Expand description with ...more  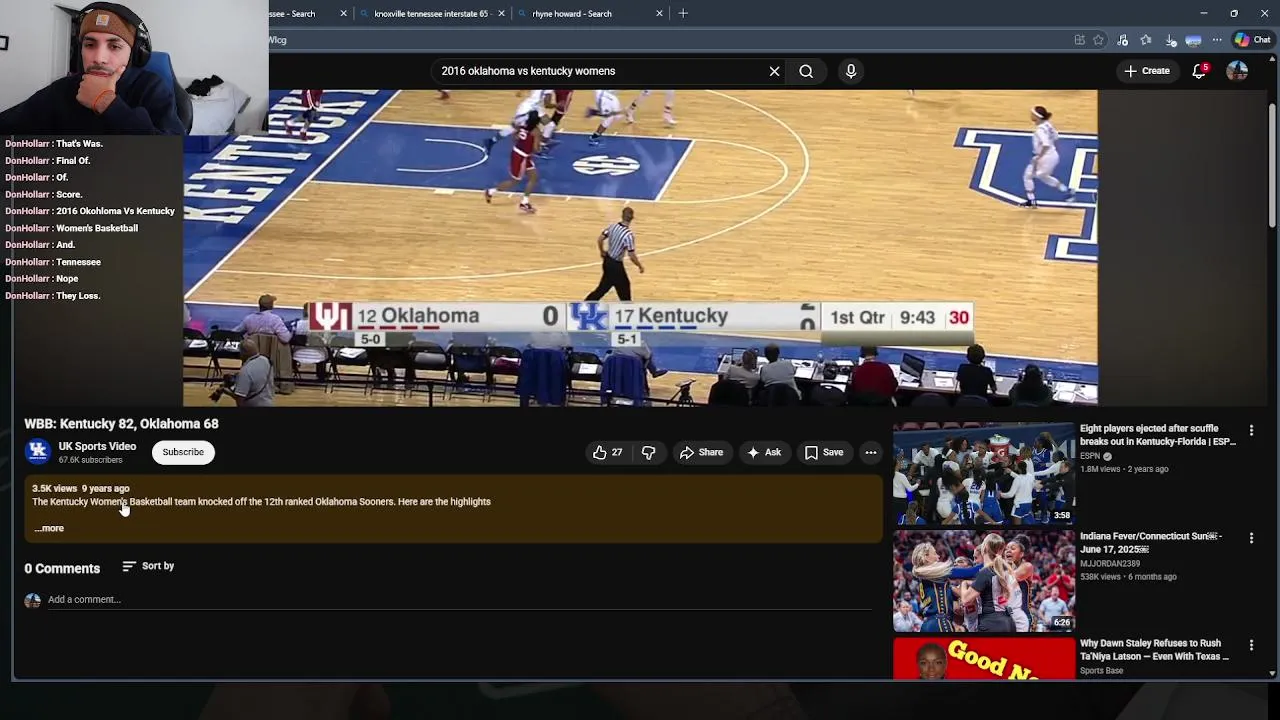click(x=49, y=528)
